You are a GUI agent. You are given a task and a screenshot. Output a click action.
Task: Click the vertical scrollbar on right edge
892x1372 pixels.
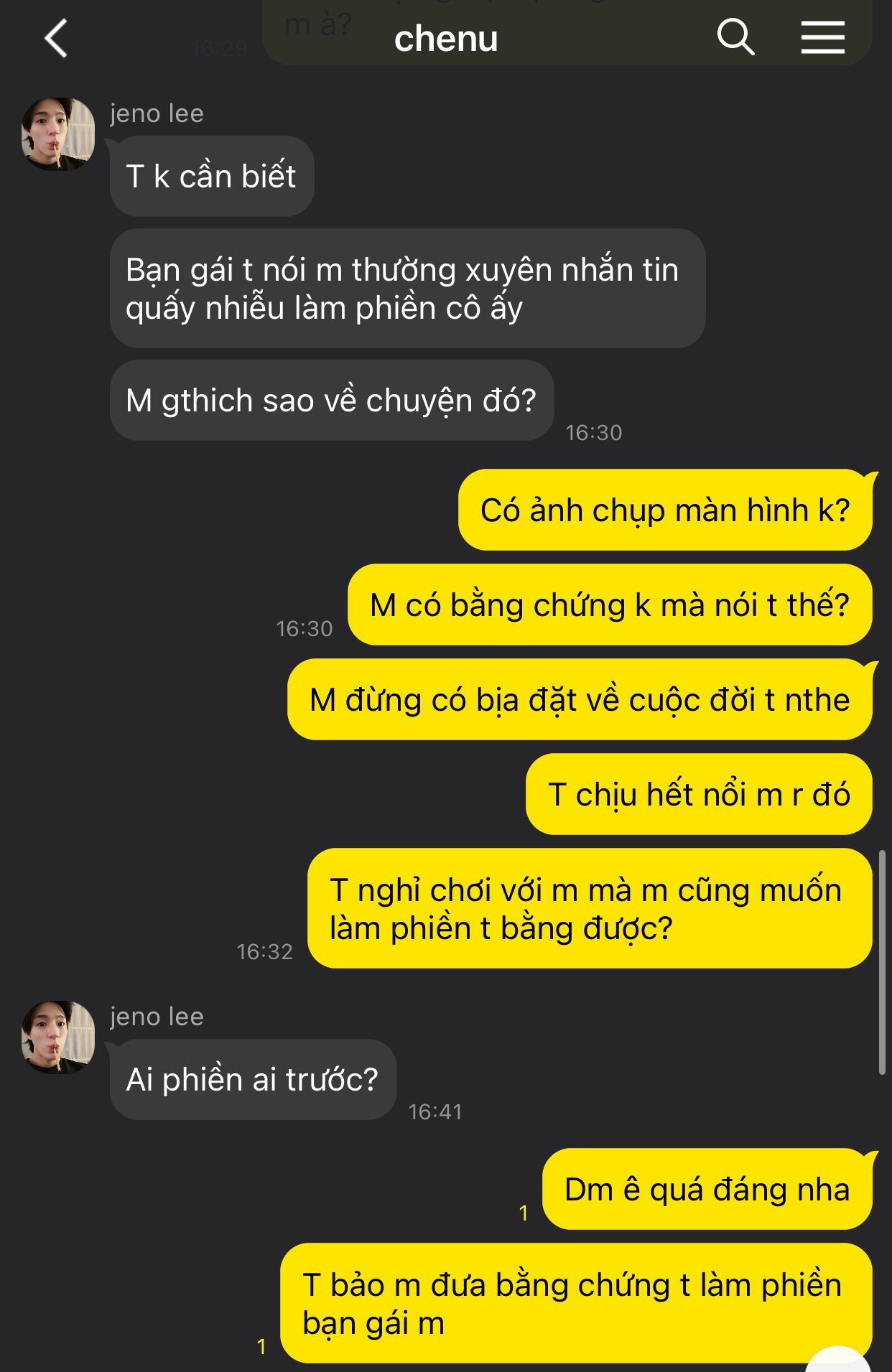point(882,963)
